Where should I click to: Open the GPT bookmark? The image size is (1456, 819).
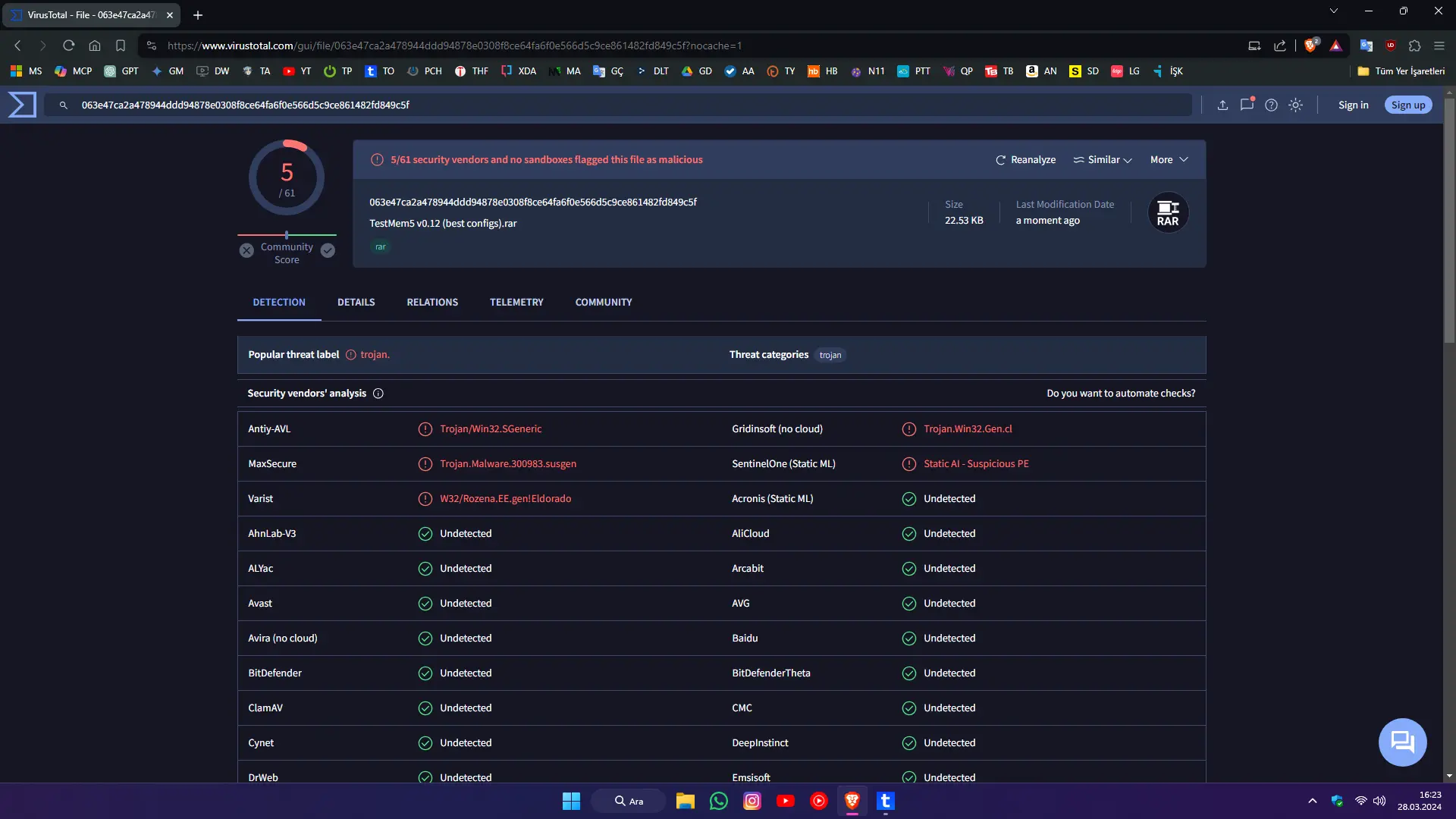pyautogui.click(x=121, y=71)
